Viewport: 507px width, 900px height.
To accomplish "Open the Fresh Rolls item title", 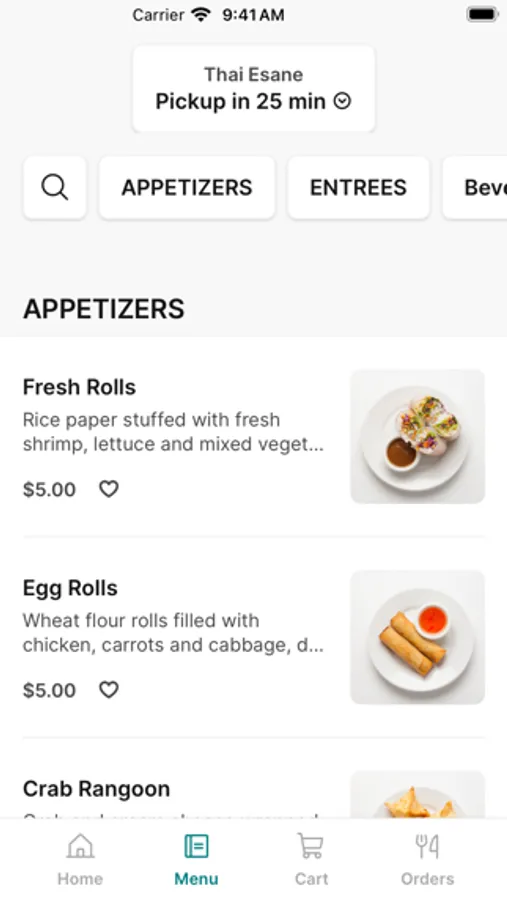I will pos(79,387).
